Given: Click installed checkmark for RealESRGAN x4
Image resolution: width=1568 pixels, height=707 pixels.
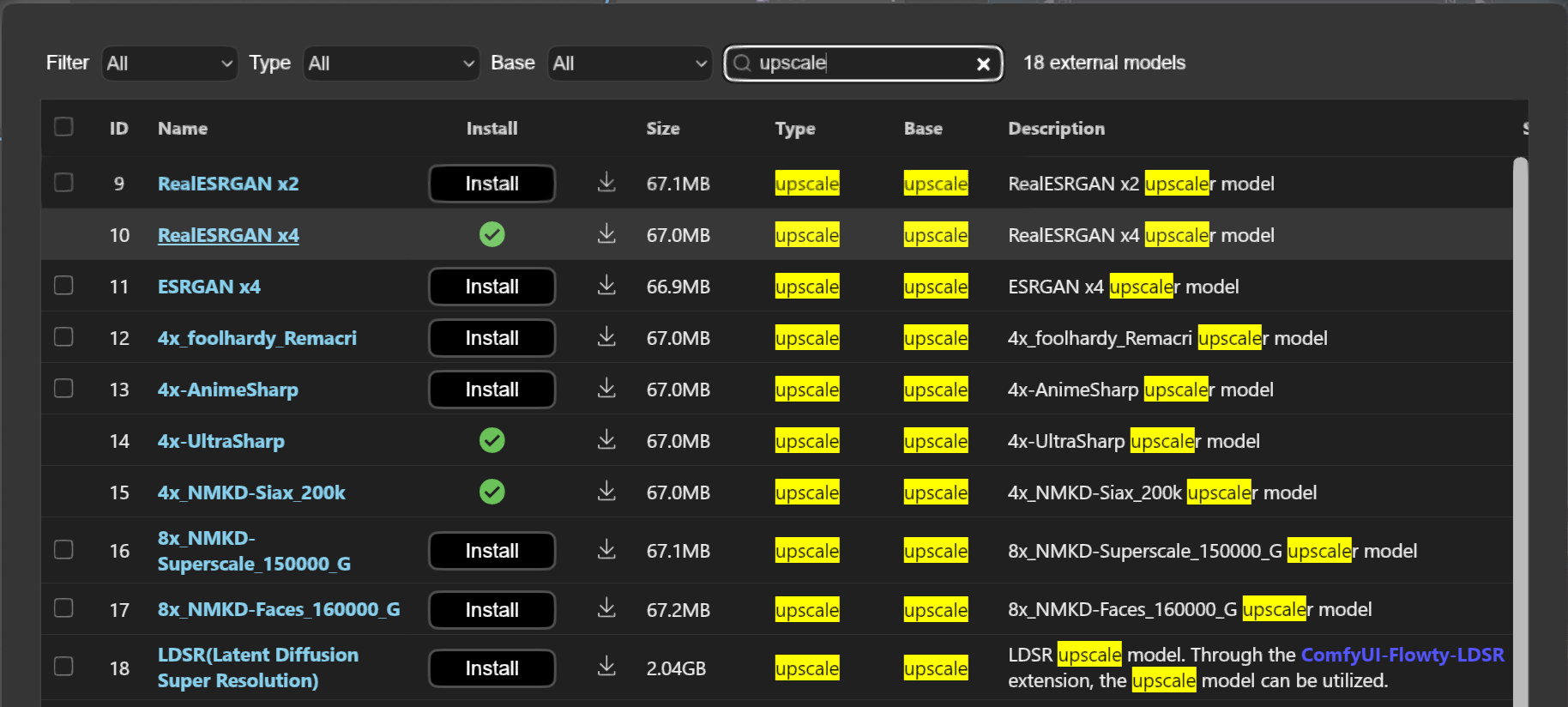Looking at the screenshot, I should pyautogui.click(x=492, y=234).
